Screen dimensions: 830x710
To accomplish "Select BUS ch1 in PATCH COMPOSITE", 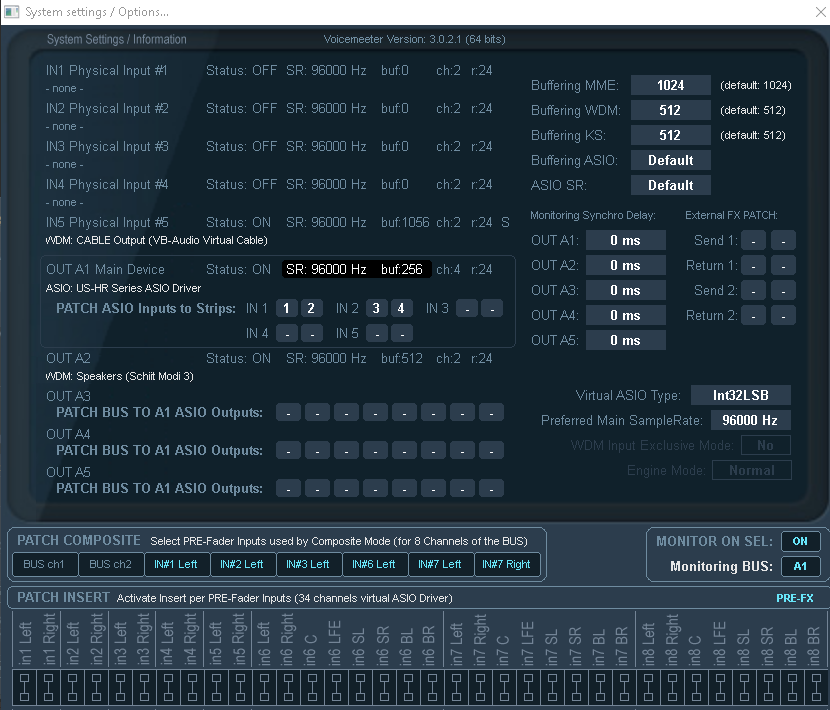I will [43, 564].
